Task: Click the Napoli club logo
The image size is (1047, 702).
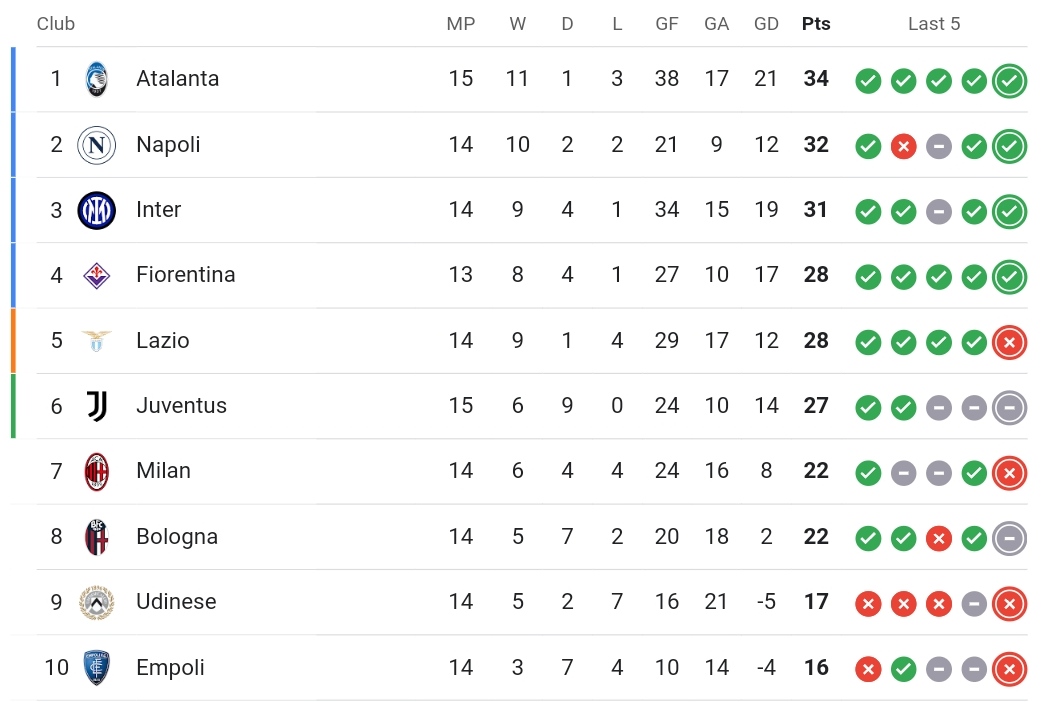Action: point(97,144)
